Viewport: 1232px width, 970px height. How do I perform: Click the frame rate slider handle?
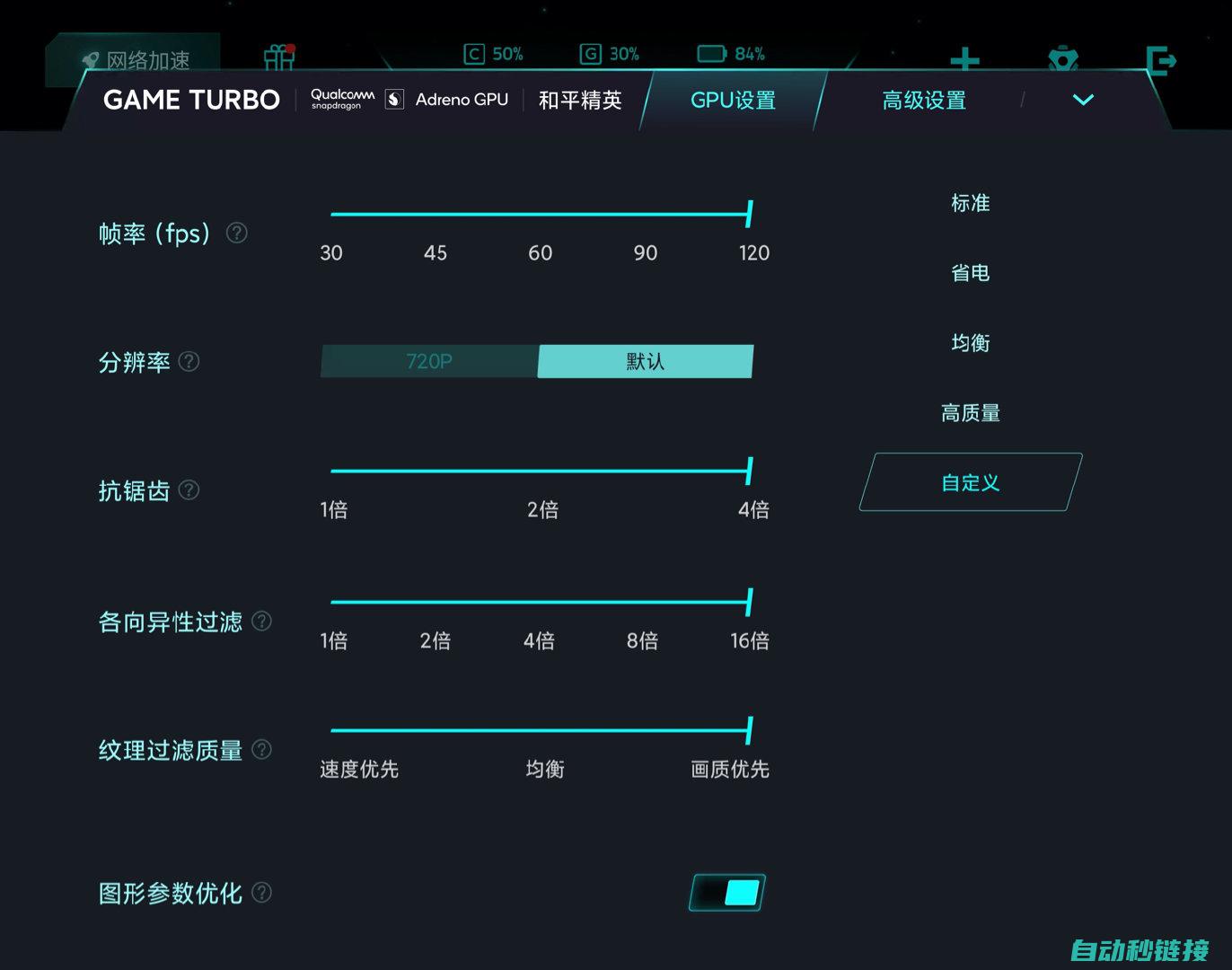749,214
